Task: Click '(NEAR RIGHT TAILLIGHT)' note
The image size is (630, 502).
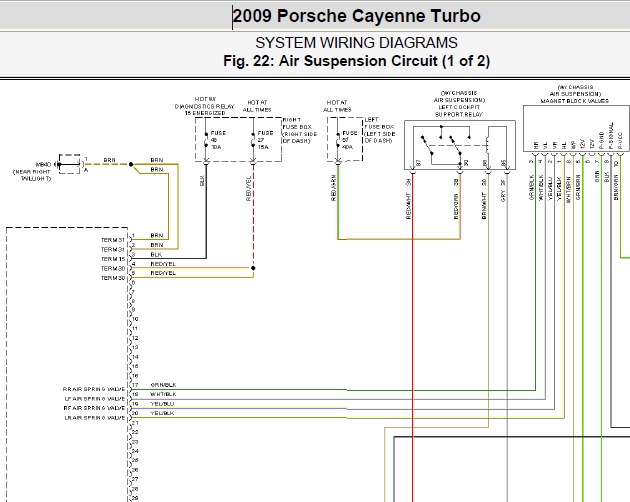Action: click(32, 175)
